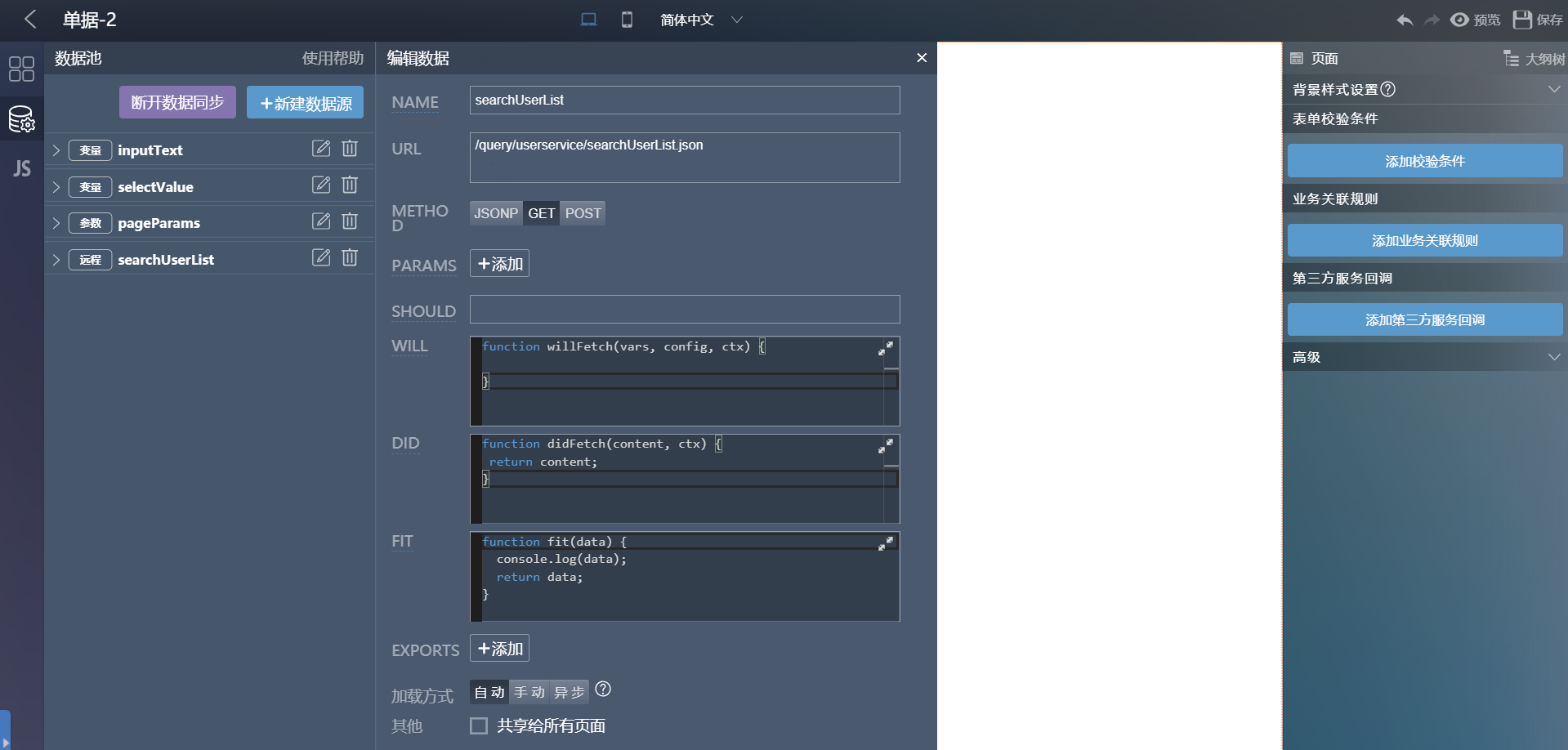Add a PARAMS entry with +添加
This screenshot has width=1568, height=750.
coord(499,264)
